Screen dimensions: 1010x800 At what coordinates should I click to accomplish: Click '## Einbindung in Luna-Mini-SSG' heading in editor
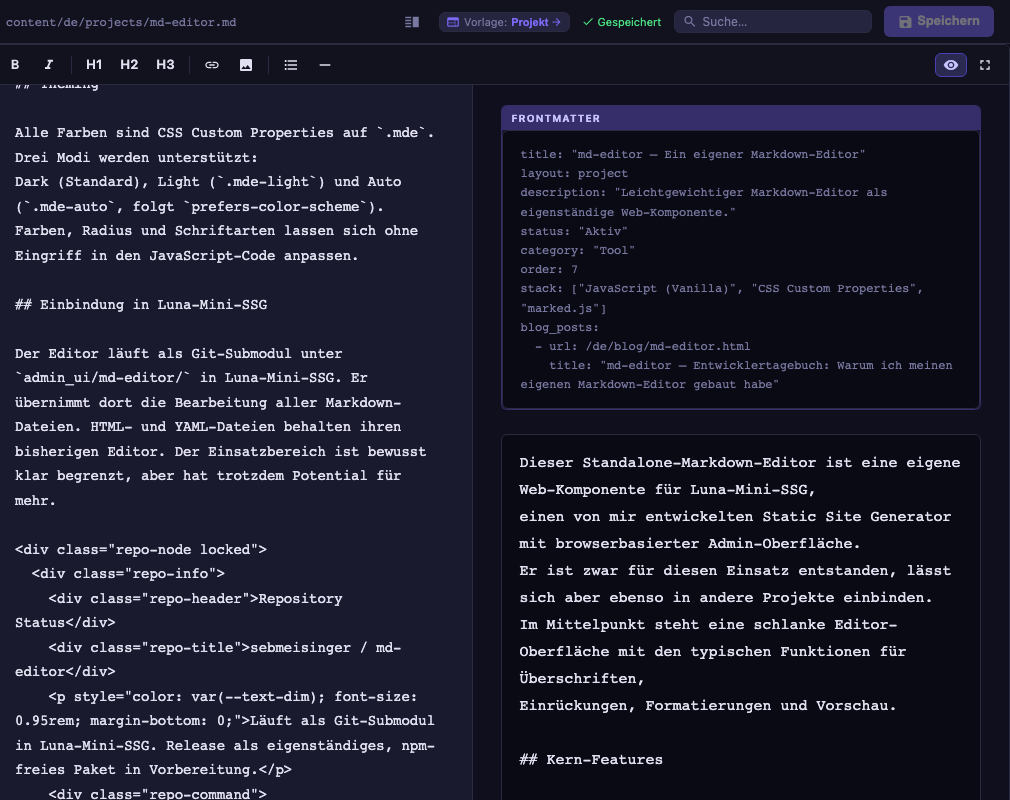pos(141,305)
